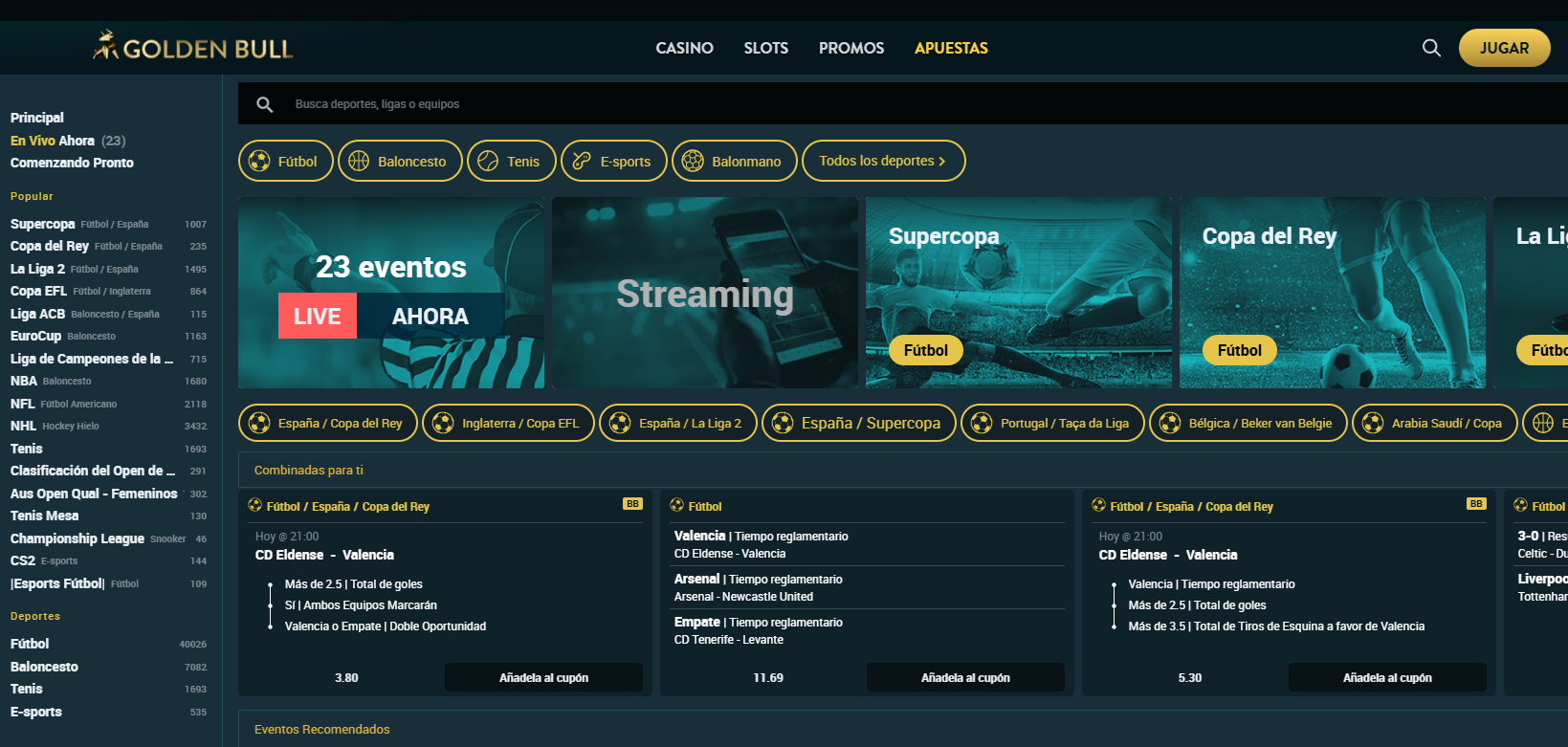Screen dimensions: 1568x747
Task: Open the Arabia Saudí / Copa chip
Action: tap(1435, 423)
